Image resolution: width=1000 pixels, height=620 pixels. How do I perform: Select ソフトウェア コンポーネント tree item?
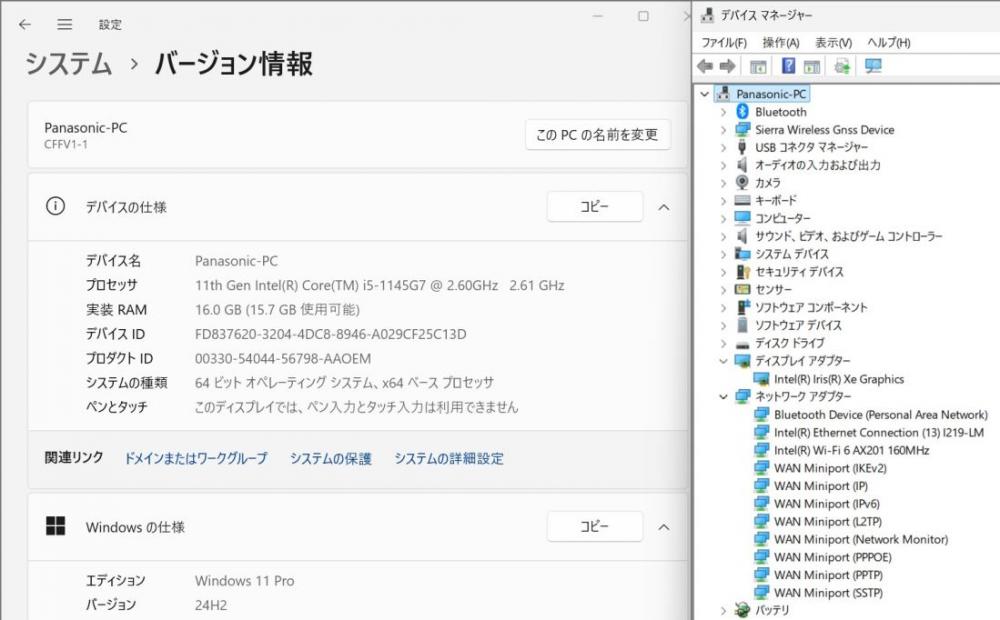[811, 307]
